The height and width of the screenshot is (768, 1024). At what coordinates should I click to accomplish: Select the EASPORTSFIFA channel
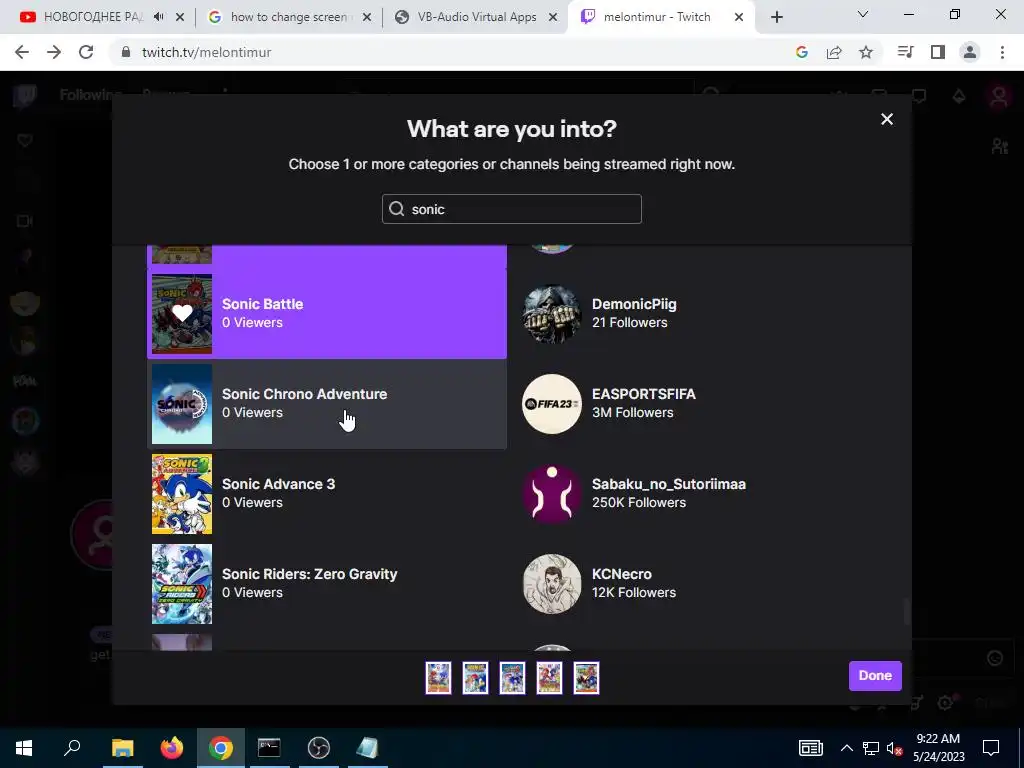[x=696, y=404]
